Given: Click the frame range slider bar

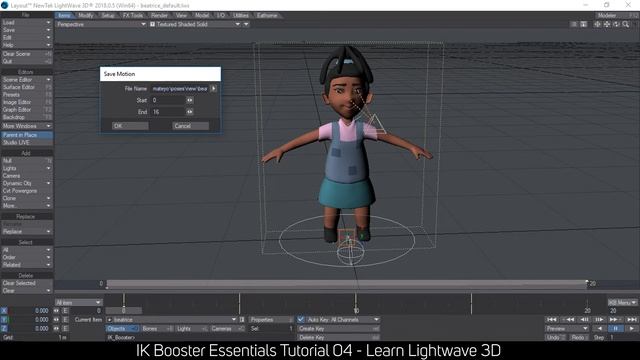Looking at the screenshot, I should point(347,284).
